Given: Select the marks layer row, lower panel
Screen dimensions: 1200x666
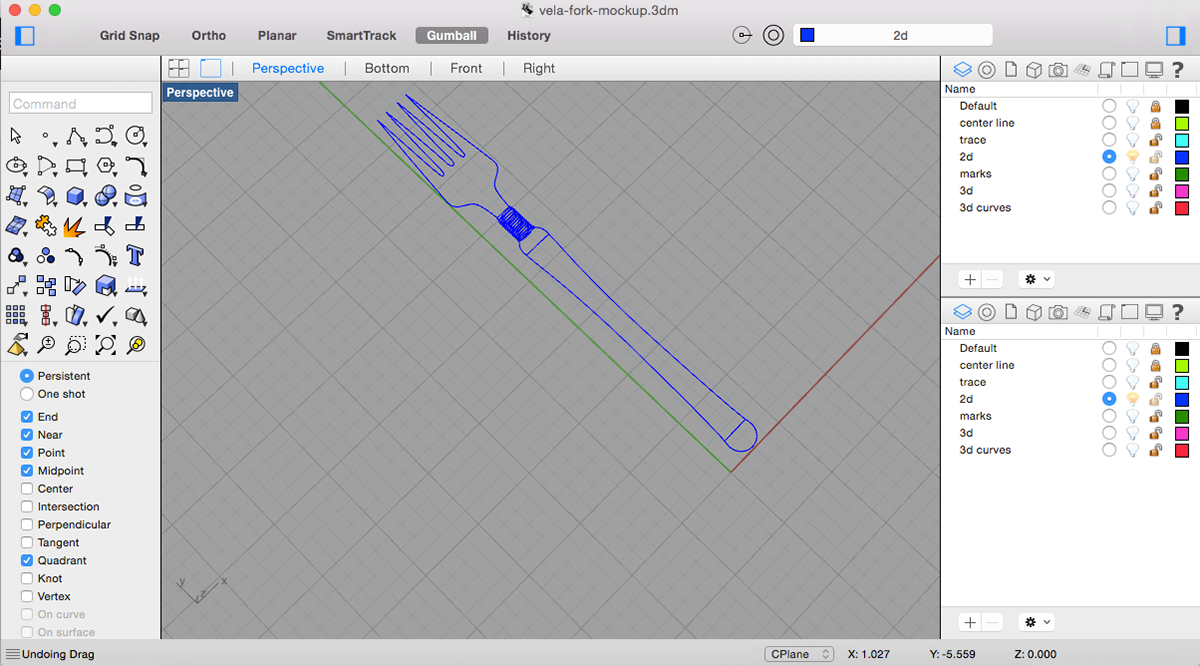Looking at the screenshot, I should 1070,416.
